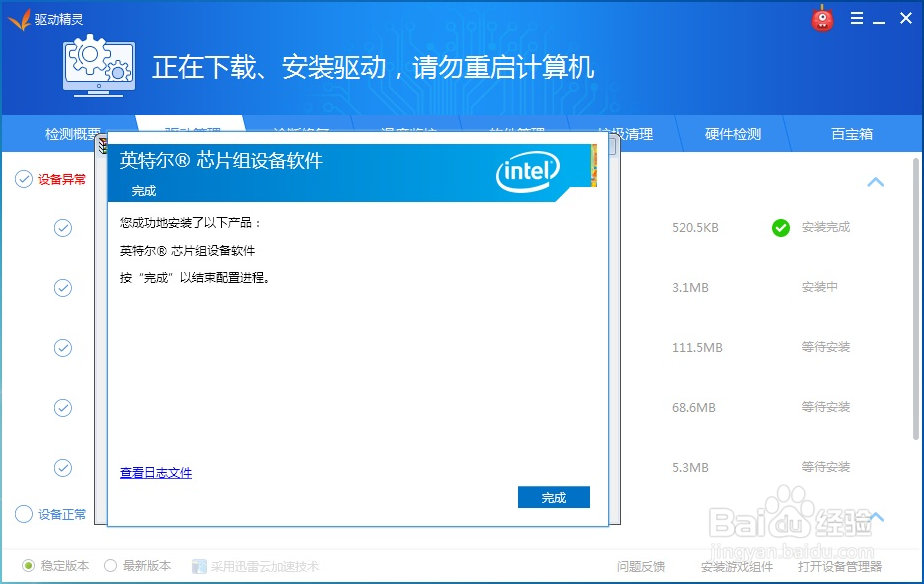This screenshot has height=584, width=924.
Task: Click the Xunlei cloud acceleration icon
Action: (199, 566)
